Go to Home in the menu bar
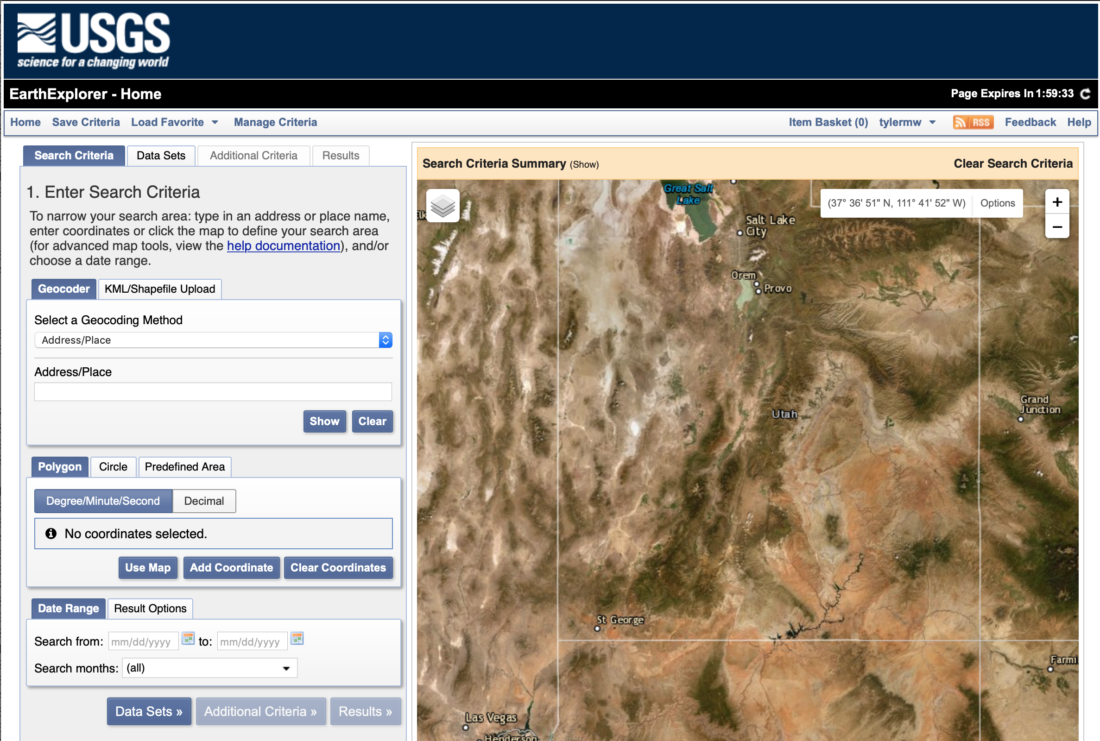1100x741 pixels. click(25, 122)
